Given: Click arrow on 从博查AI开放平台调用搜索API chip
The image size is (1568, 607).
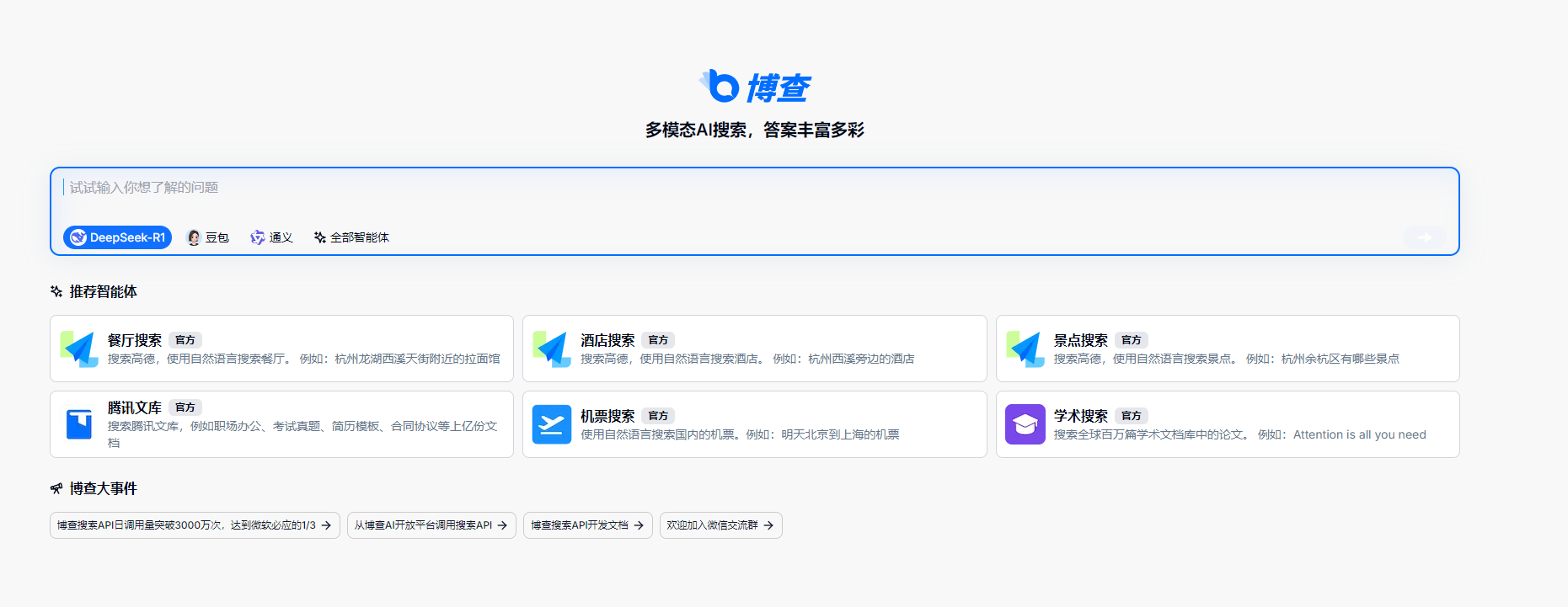Looking at the screenshot, I should pyautogui.click(x=502, y=525).
